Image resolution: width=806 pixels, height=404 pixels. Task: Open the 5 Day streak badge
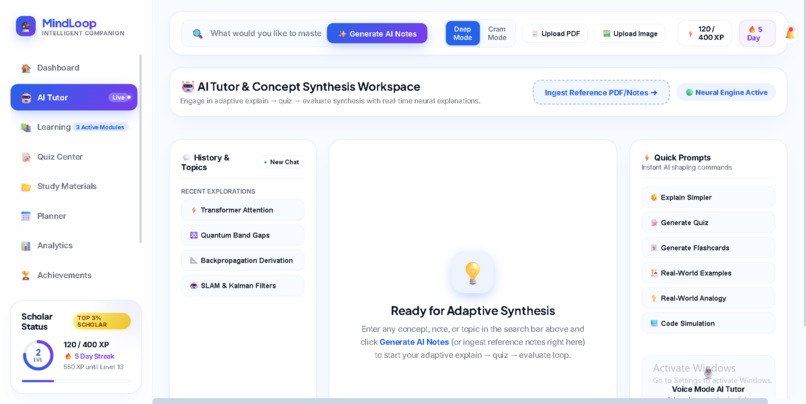(757, 33)
